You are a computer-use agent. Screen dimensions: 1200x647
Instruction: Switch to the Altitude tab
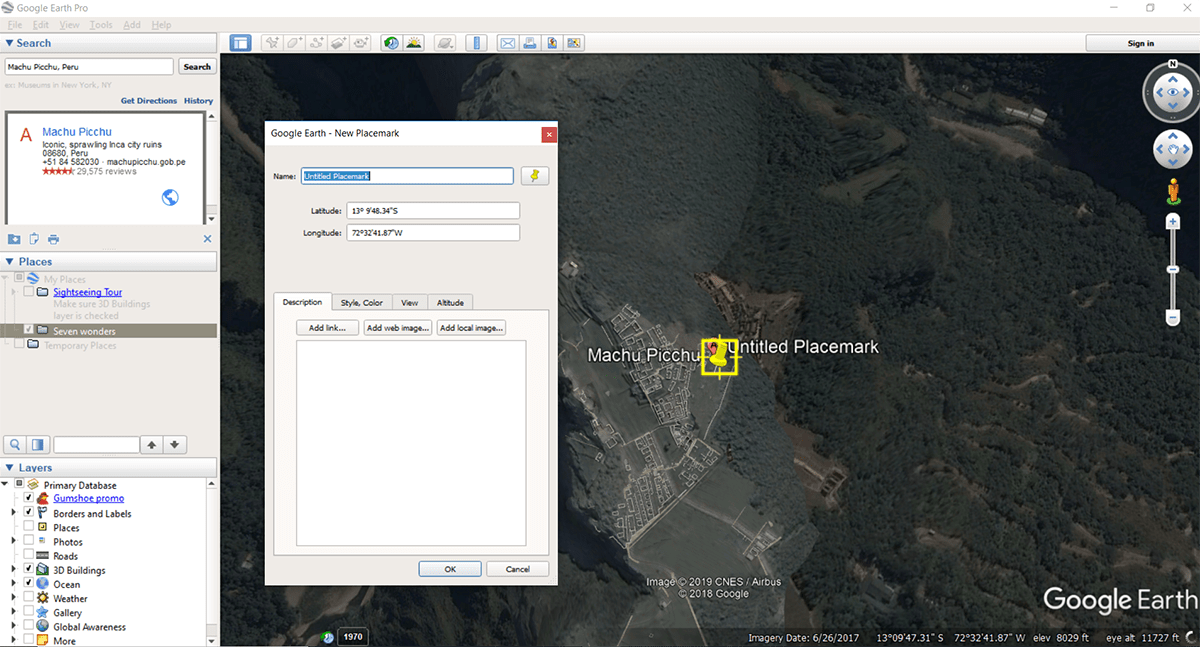[x=451, y=302]
